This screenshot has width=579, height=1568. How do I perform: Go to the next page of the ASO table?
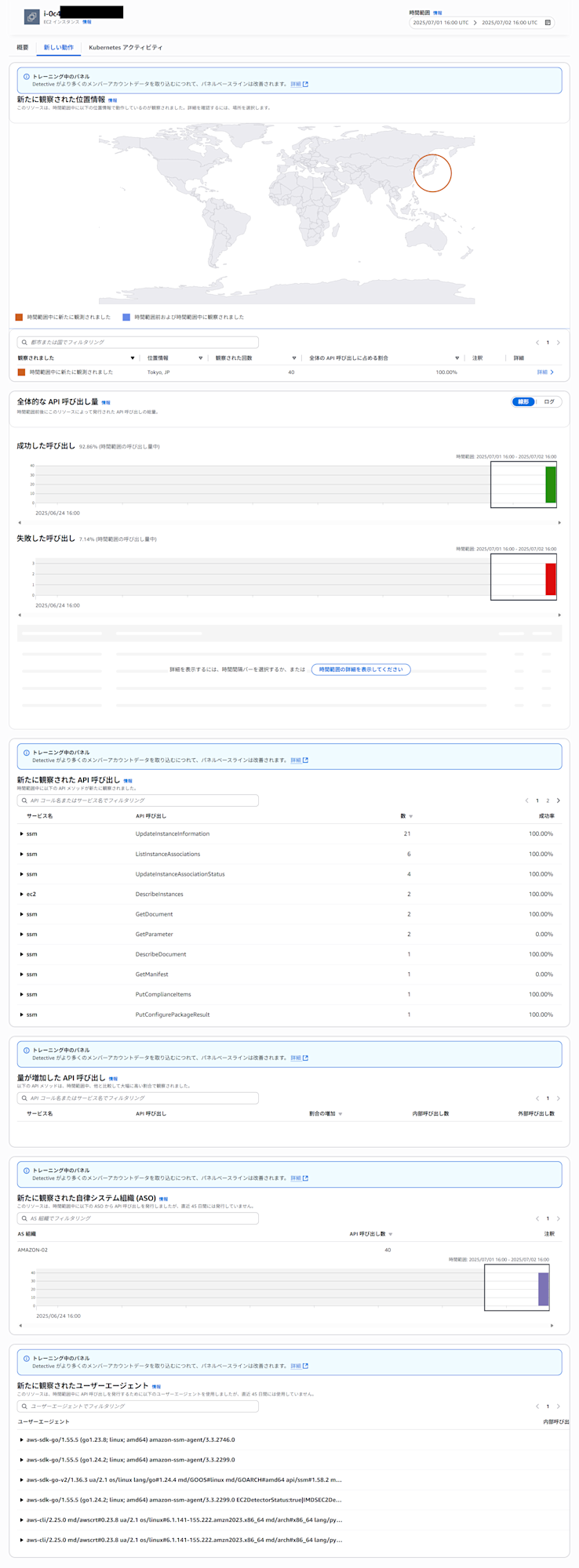[x=559, y=1218]
